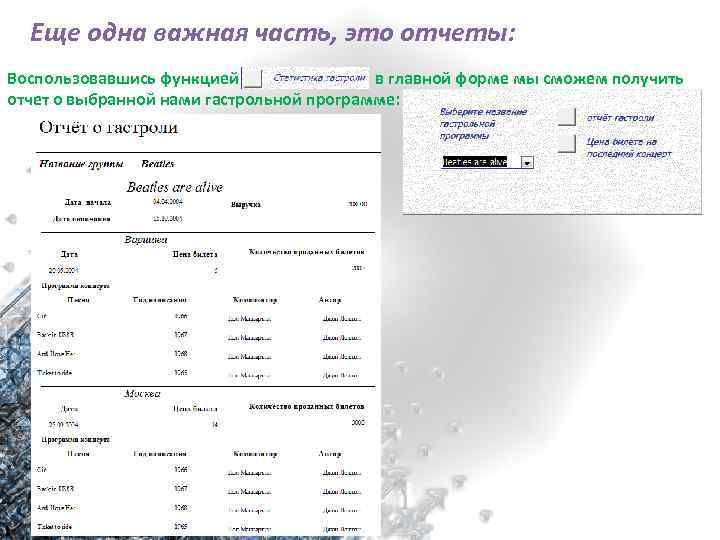Click the button beside 'Статистика гастроли'

pos(253,79)
